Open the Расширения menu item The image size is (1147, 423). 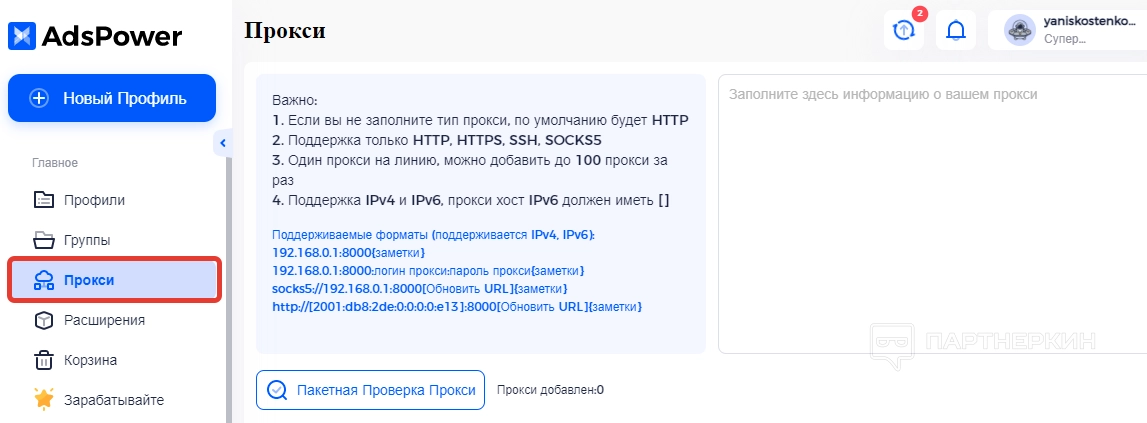[x=104, y=320]
